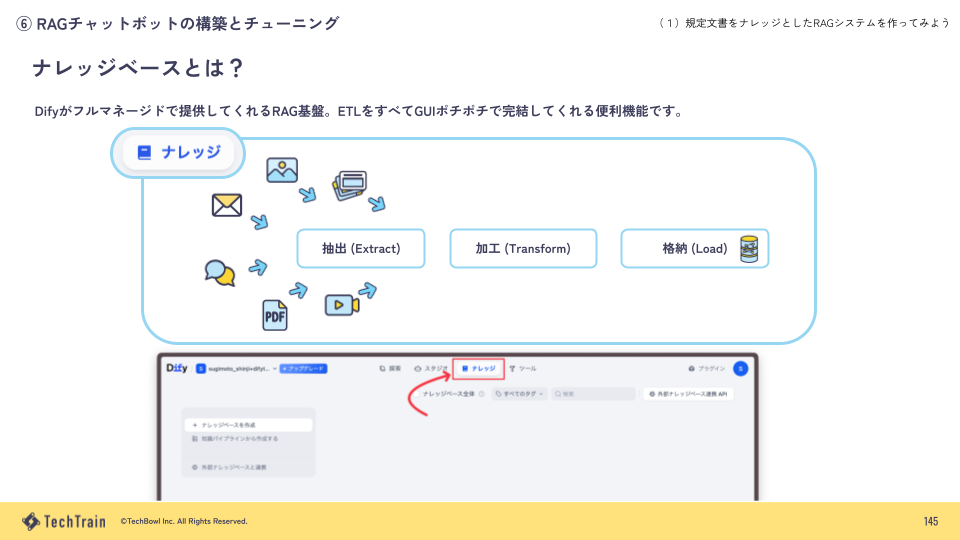Open the ツール tab
This screenshot has height=540, width=960.
coord(523,368)
